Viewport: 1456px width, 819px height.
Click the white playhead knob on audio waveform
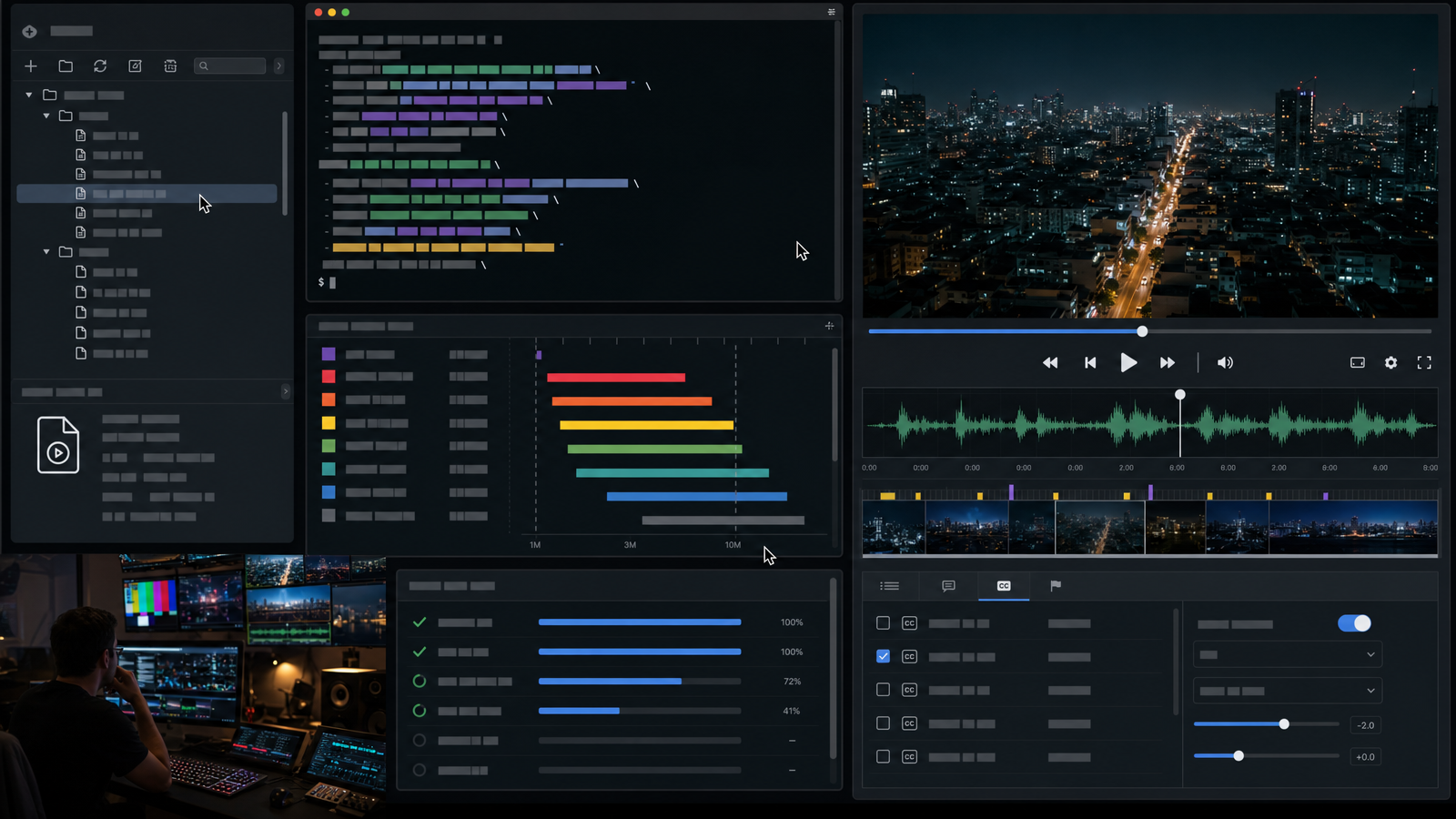coord(1180,395)
